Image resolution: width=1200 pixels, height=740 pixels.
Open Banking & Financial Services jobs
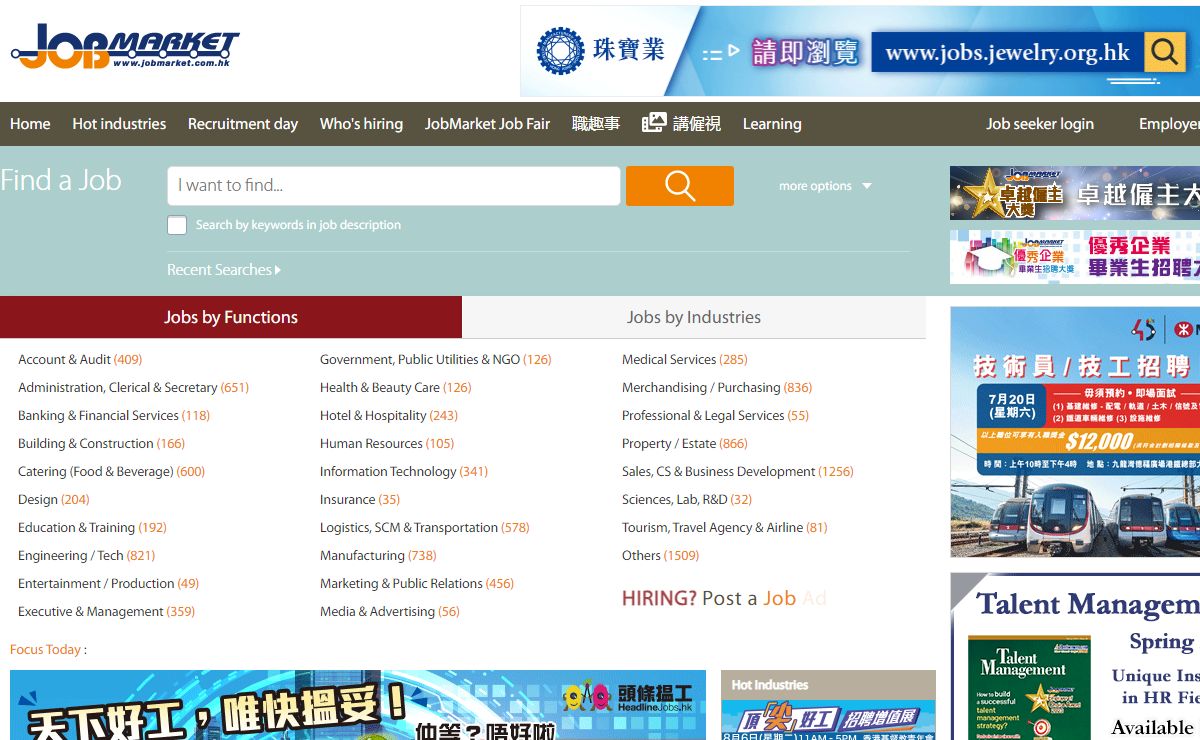coord(114,415)
